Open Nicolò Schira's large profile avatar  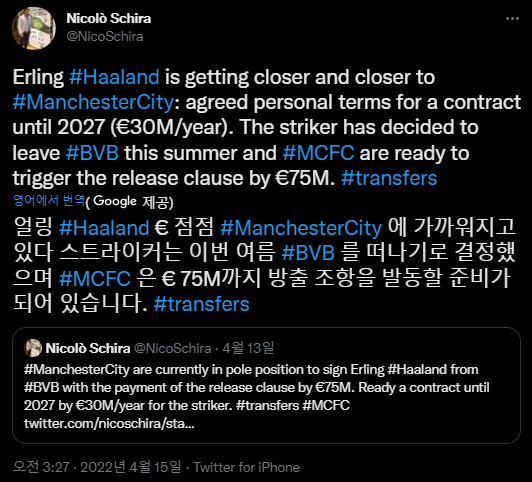[34, 28]
